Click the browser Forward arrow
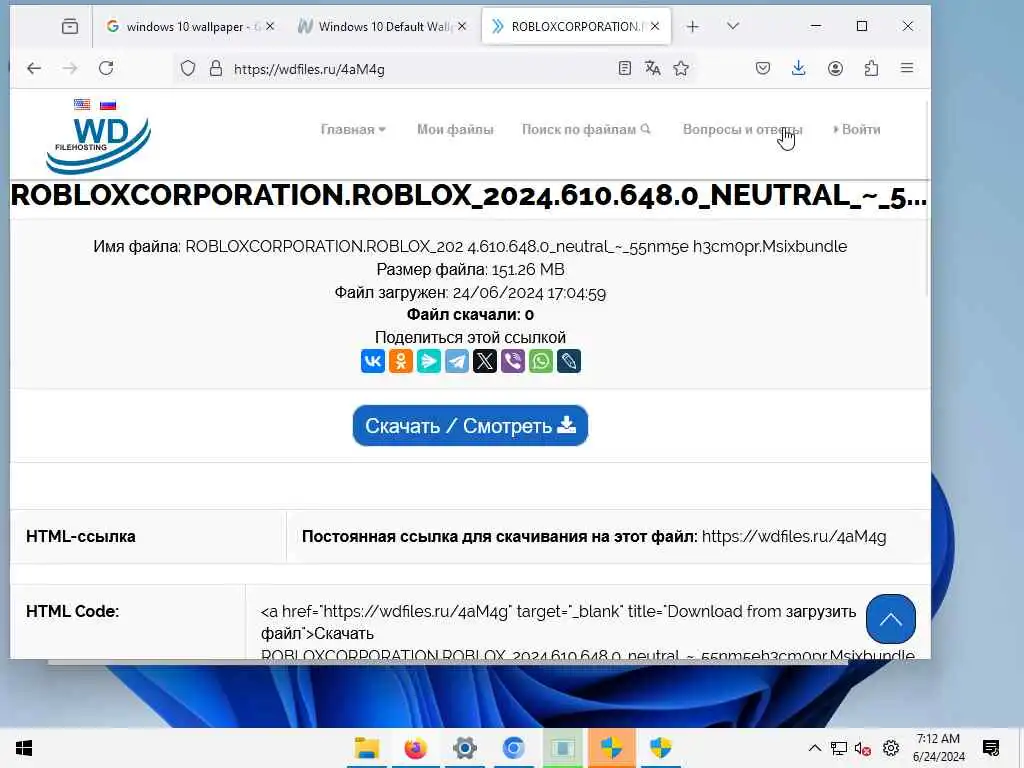 [x=70, y=68]
